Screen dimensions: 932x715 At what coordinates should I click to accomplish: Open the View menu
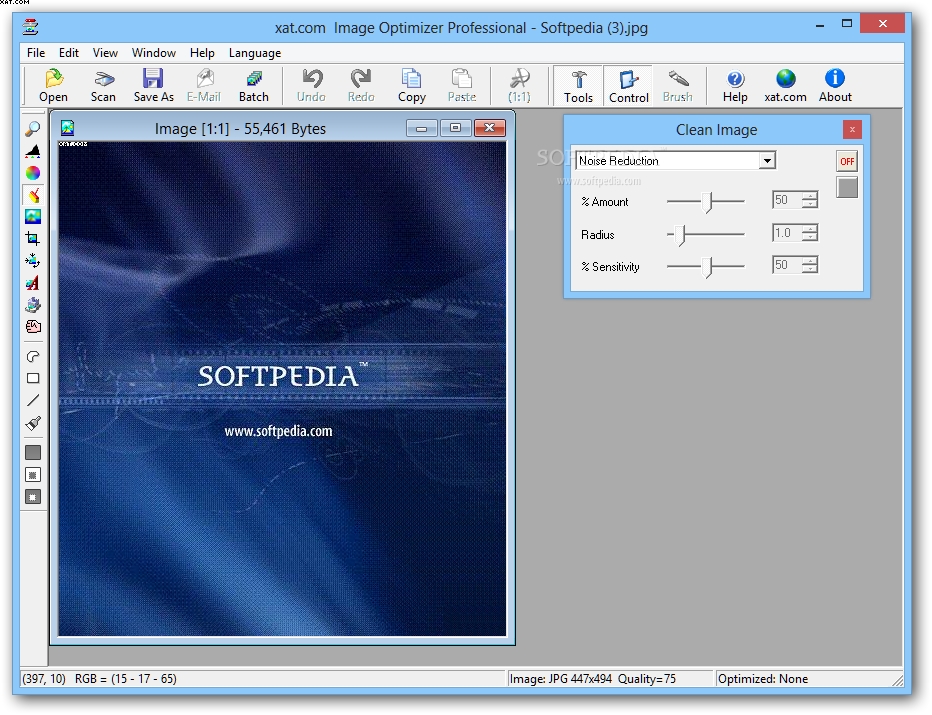(x=105, y=53)
